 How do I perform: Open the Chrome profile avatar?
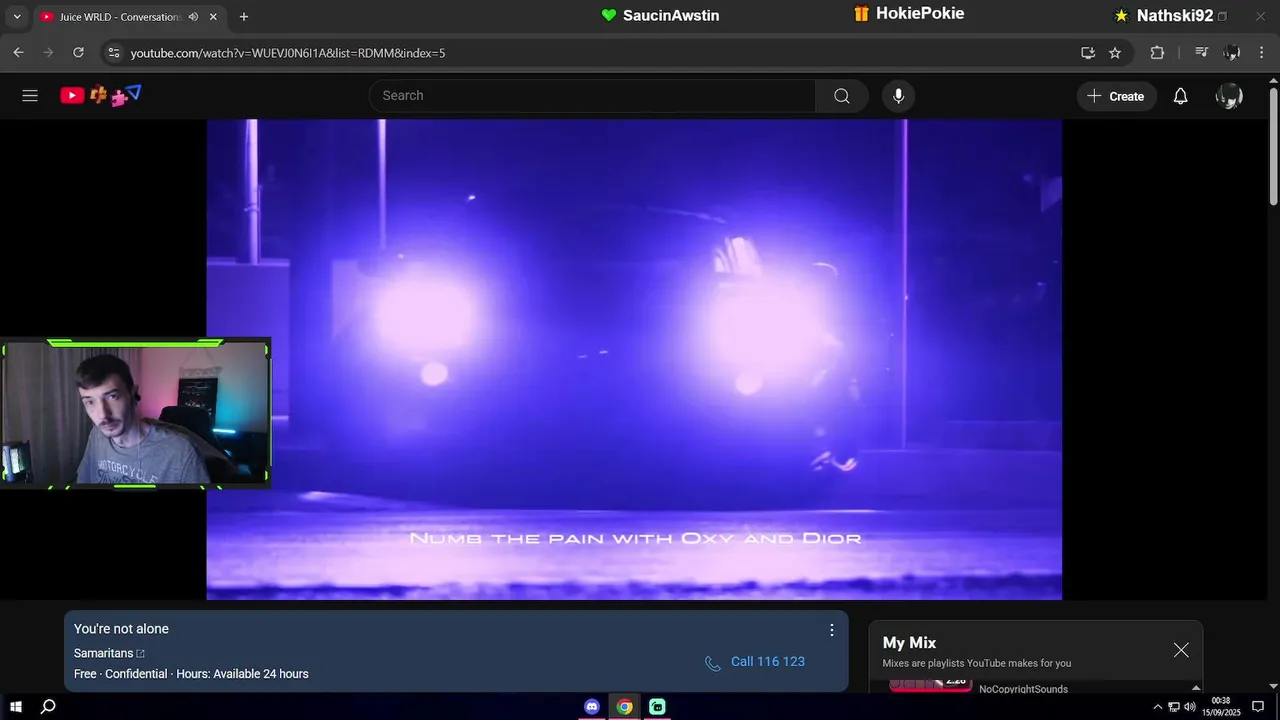click(1232, 53)
